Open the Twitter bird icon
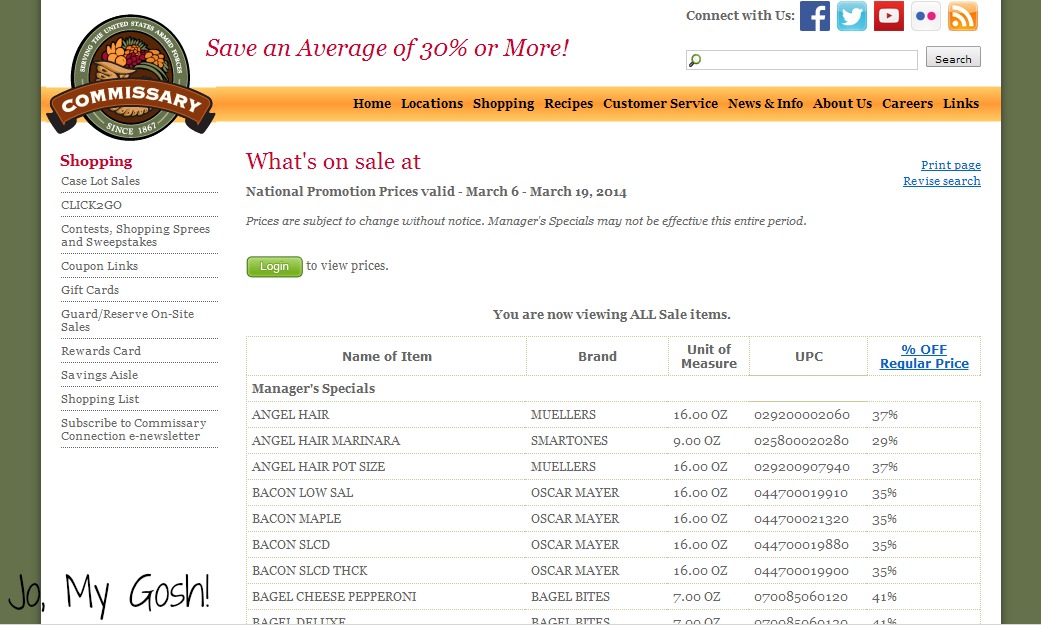The height and width of the screenshot is (625, 1041). point(851,16)
